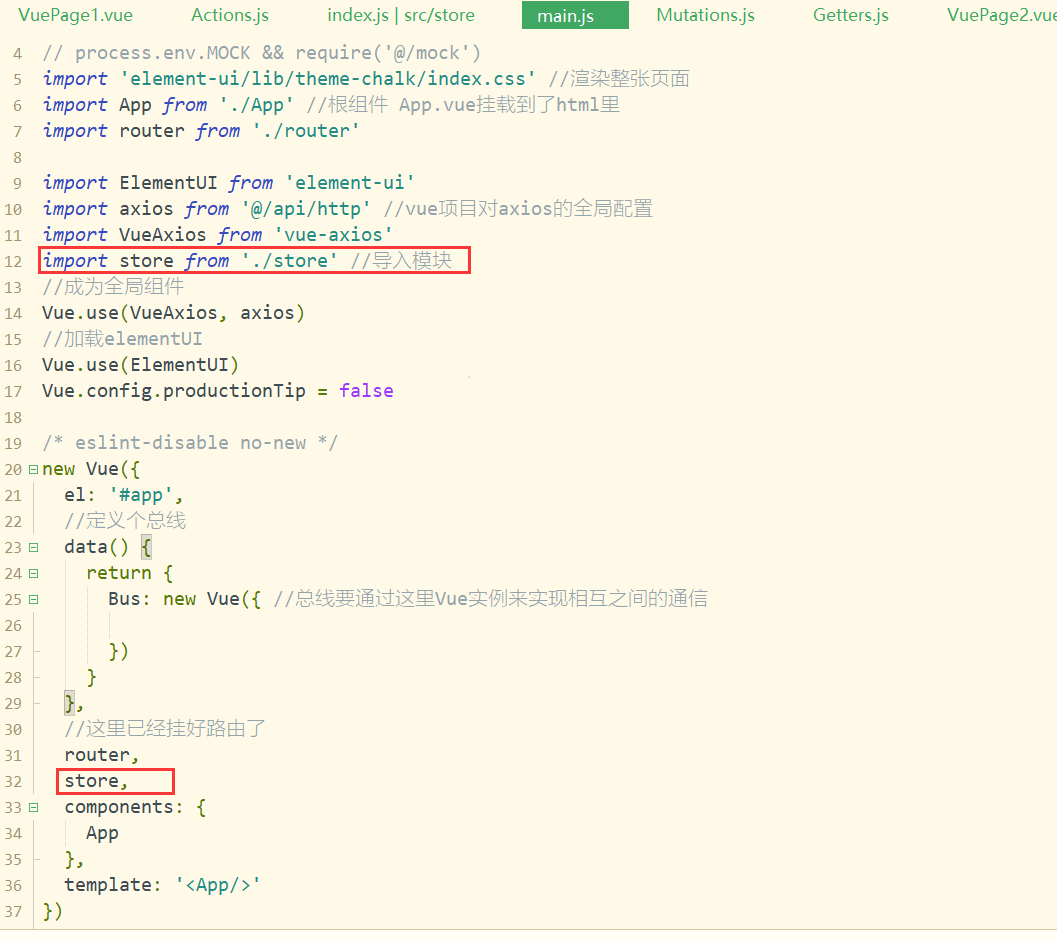Screen dimensions: 1057x942
Task: Click the Vue.use(ElementUI) statement
Action: click(140, 365)
